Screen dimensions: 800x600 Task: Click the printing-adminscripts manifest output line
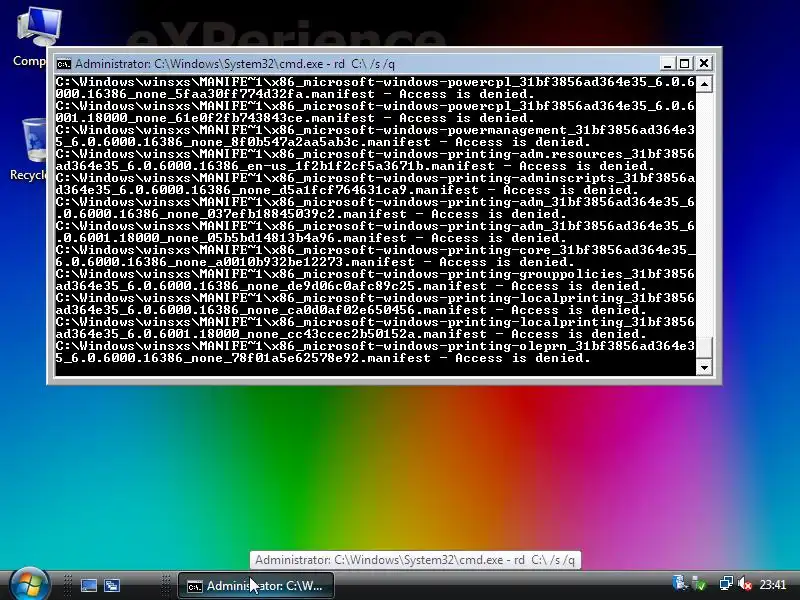375,184
